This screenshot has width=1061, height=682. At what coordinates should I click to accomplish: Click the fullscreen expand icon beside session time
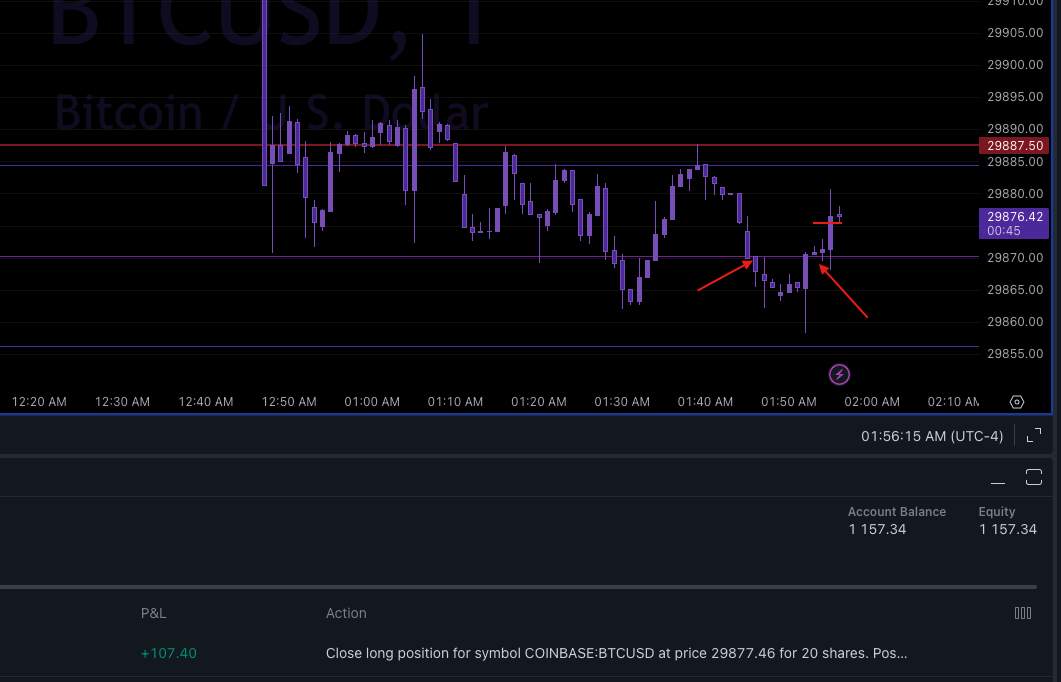click(1035, 435)
